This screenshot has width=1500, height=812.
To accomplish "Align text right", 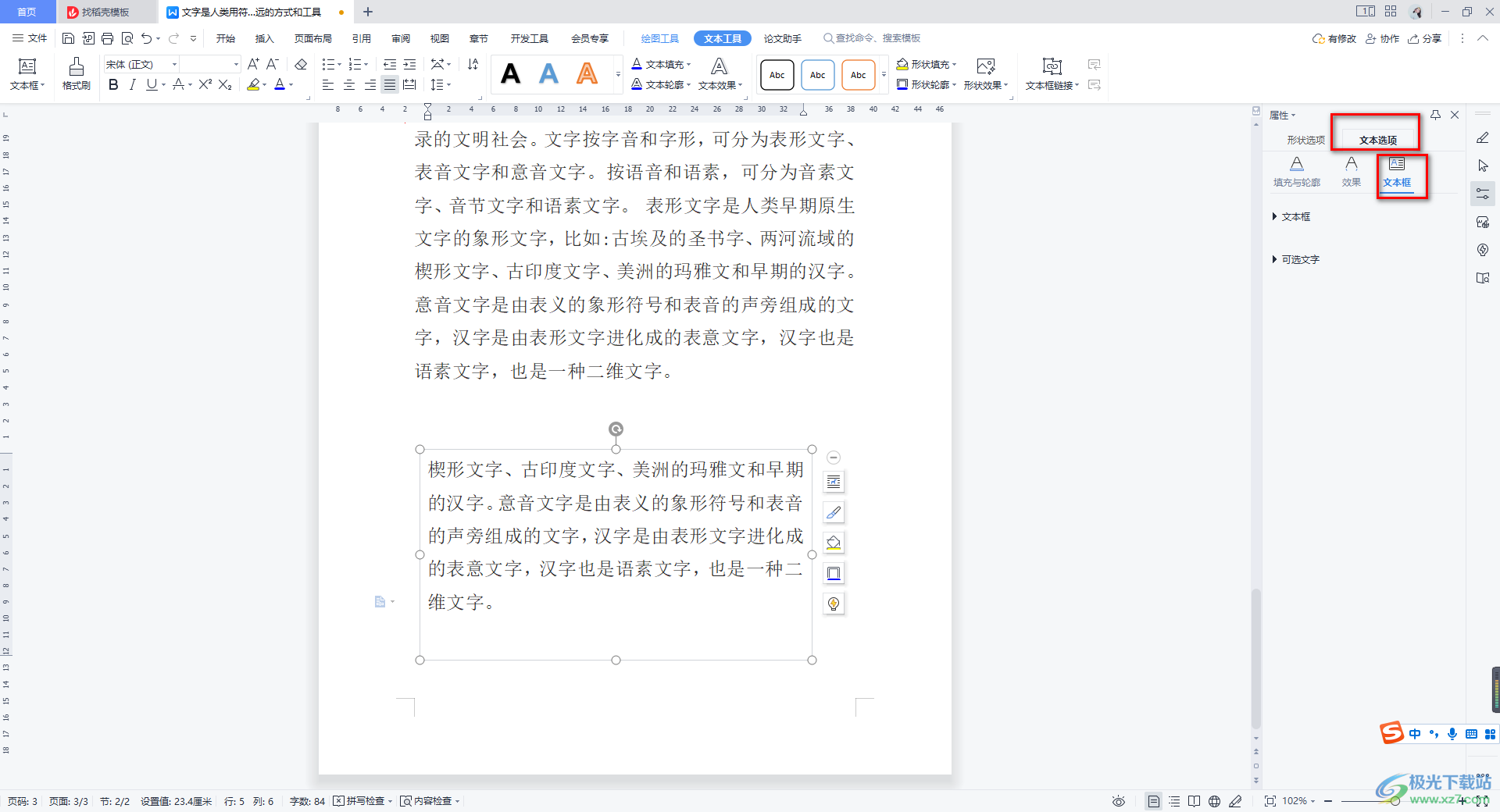I will tap(370, 84).
